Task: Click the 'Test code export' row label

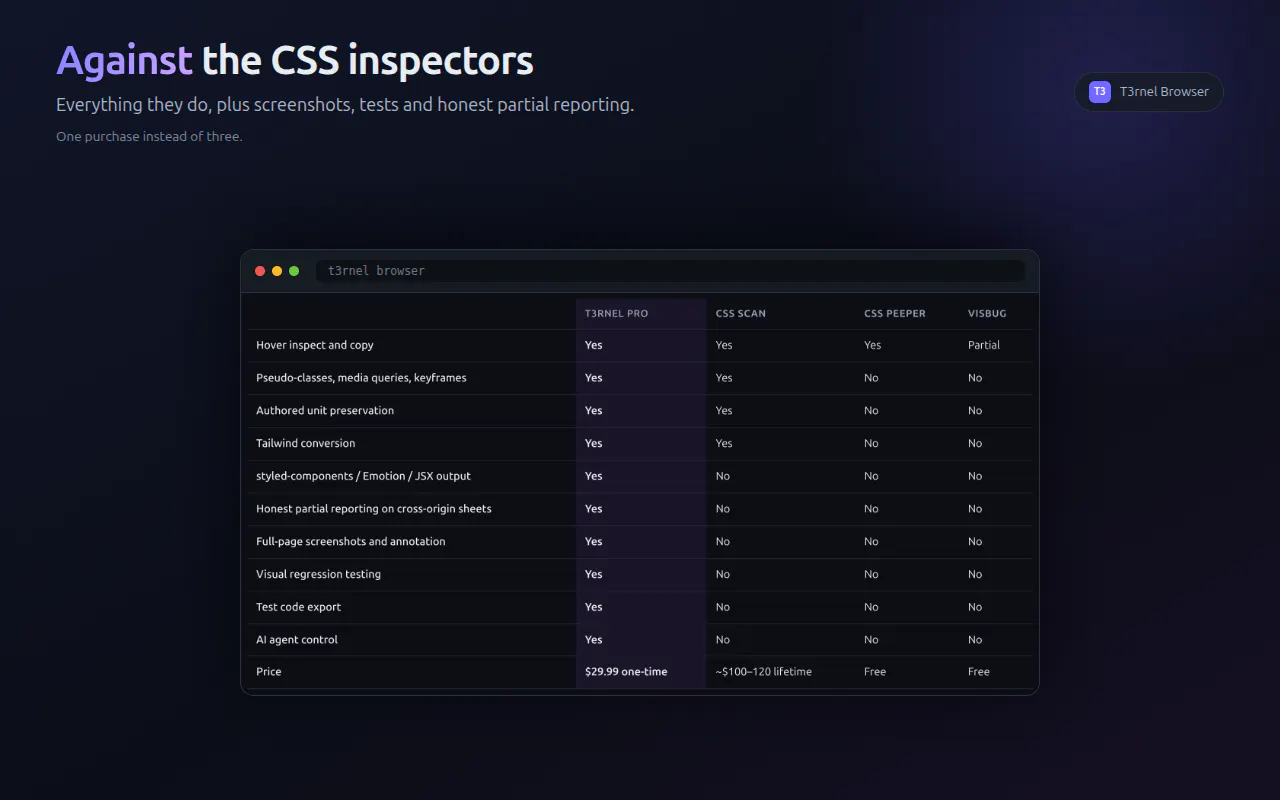Action: click(x=298, y=608)
